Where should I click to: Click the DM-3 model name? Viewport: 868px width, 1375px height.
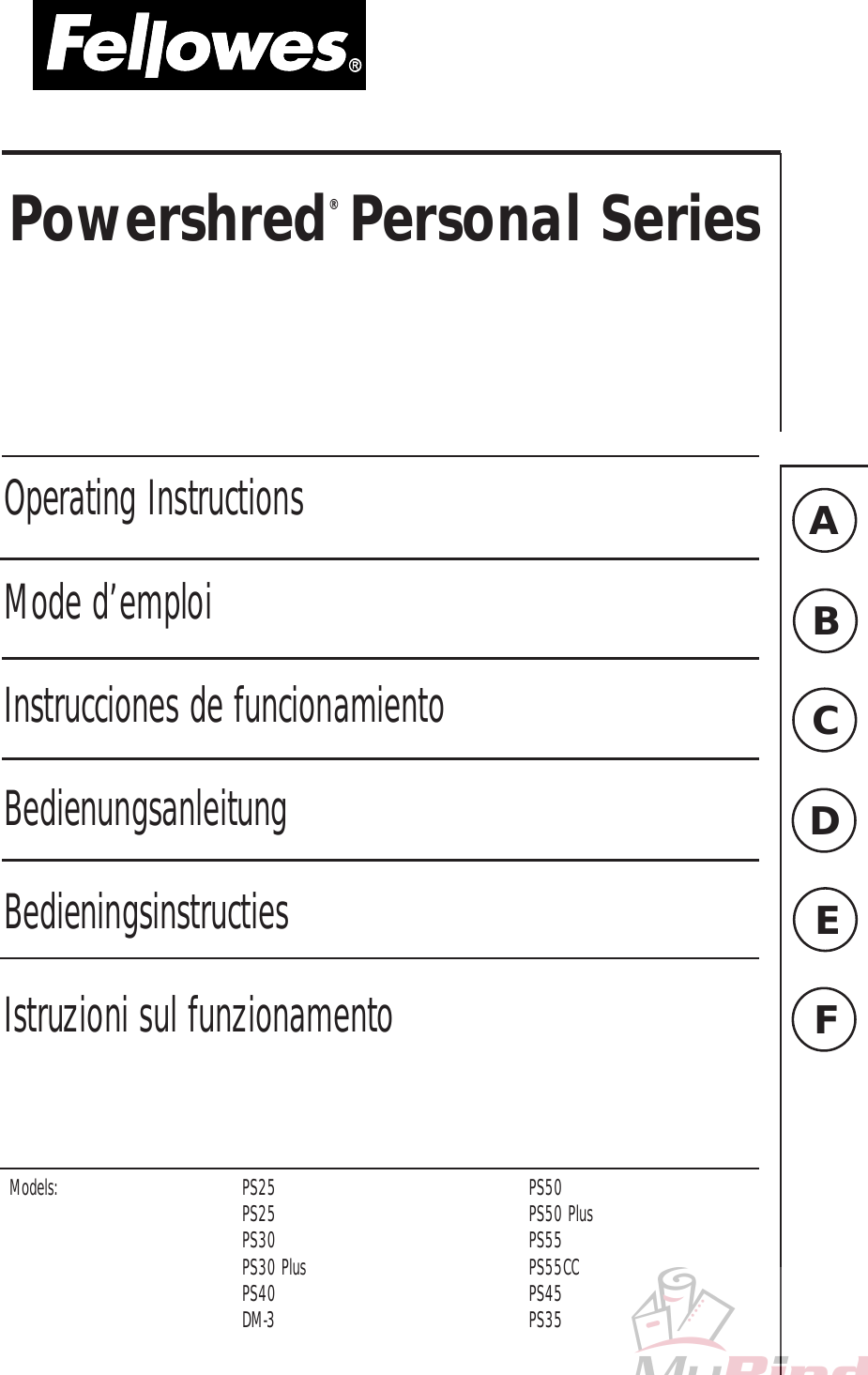(258, 1320)
